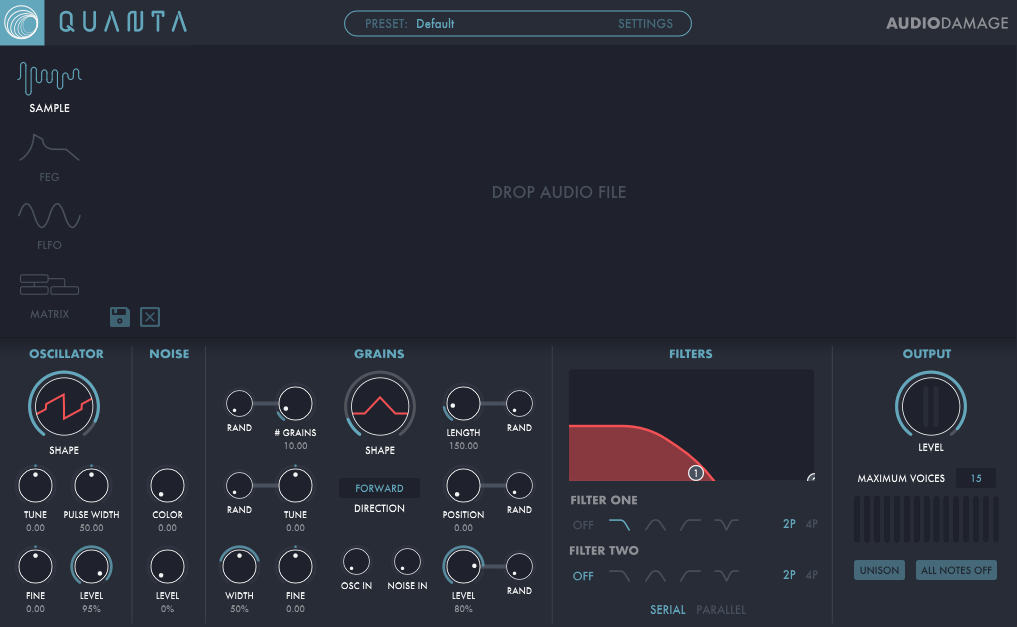Set Filter One to 2P slope
Viewport: 1017px width, 627px height.
click(789, 524)
